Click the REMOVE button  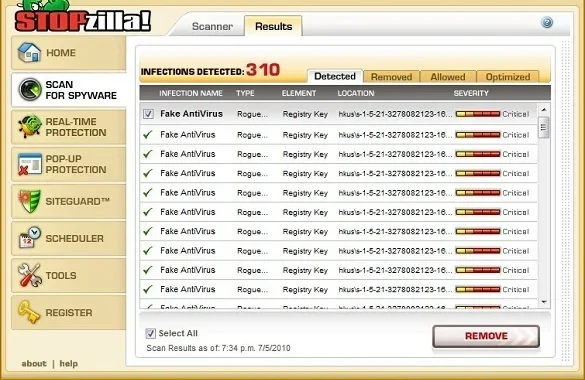486,336
